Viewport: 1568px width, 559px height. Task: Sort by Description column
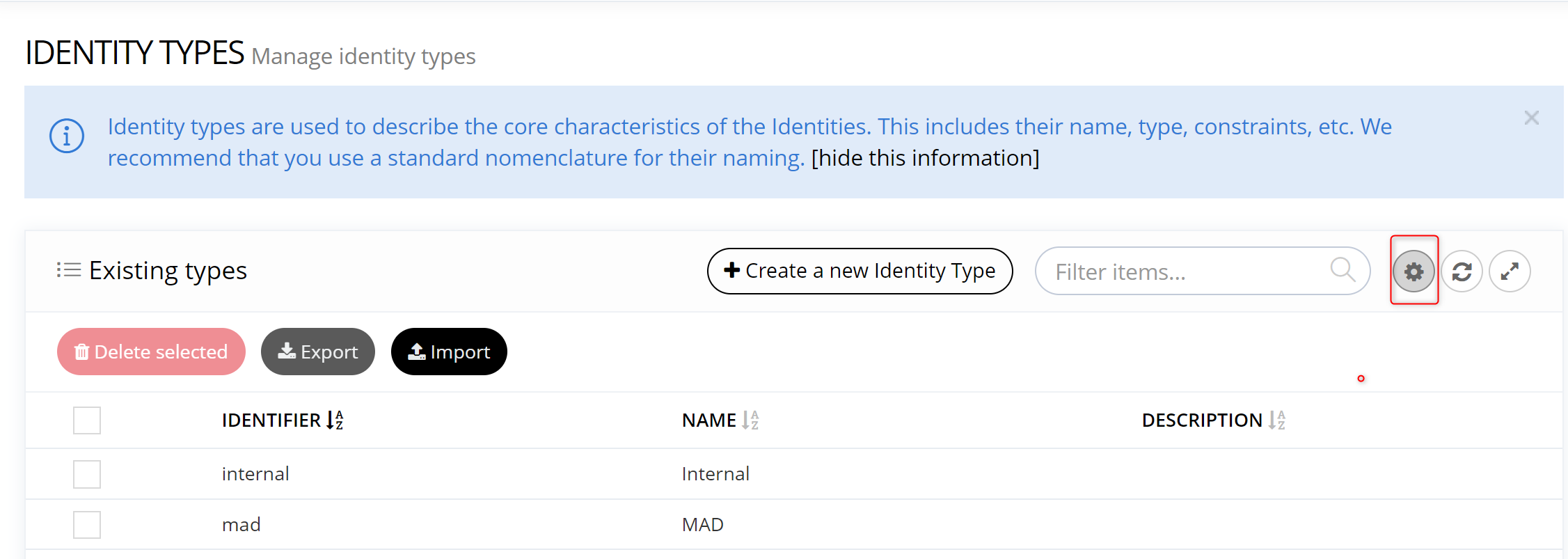[1276, 420]
